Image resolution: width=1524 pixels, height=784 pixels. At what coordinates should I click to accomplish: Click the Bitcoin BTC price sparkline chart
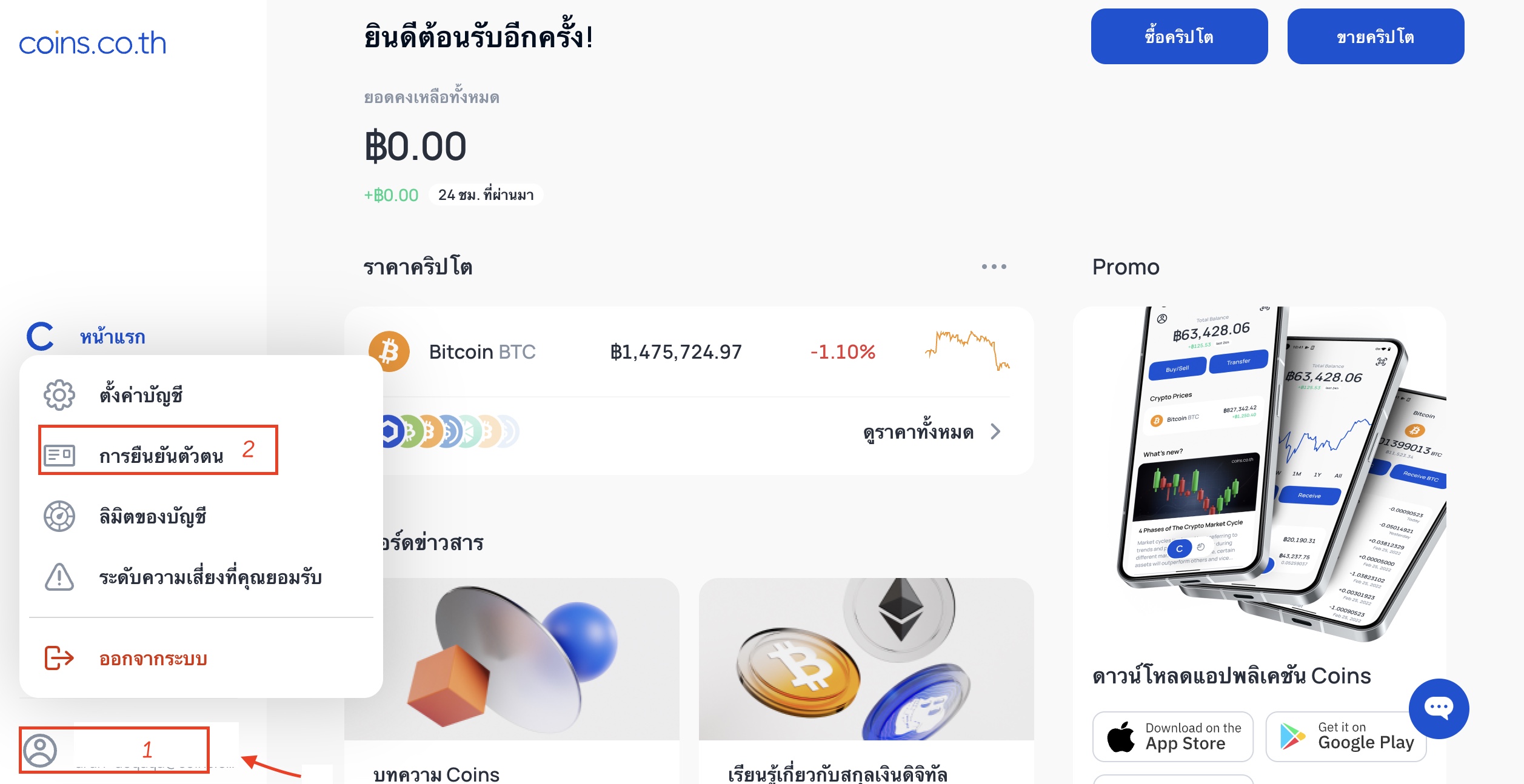968,351
